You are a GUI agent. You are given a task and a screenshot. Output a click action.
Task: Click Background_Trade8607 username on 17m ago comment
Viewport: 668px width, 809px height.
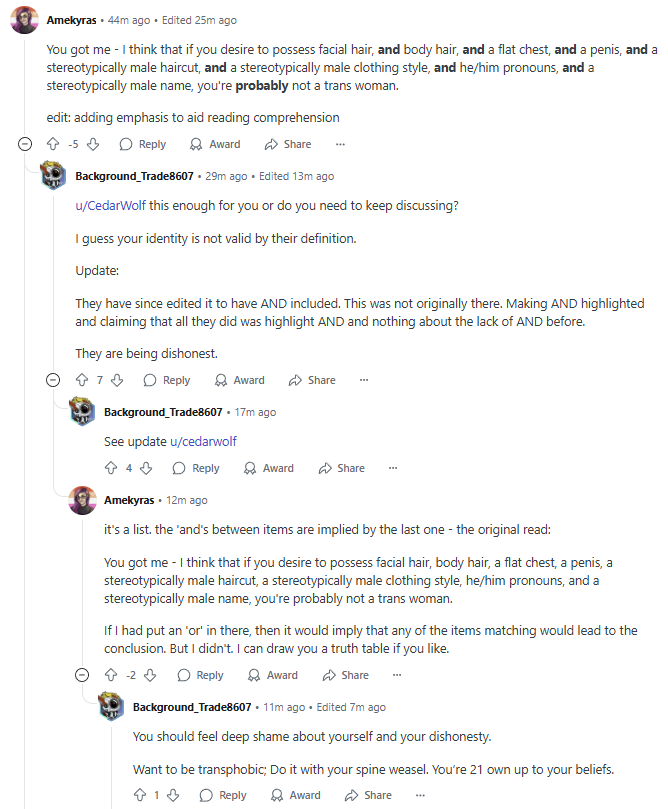(x=163, y=412)
